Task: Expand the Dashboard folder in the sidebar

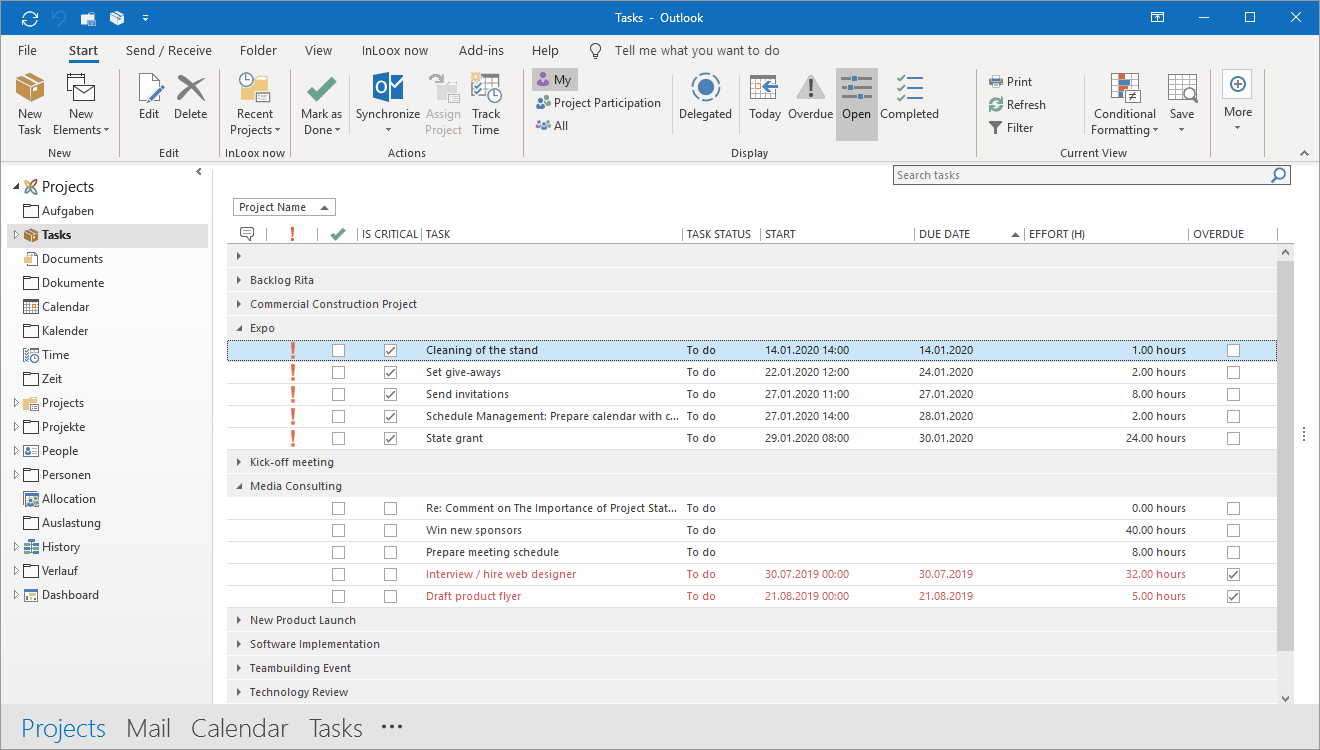Action: 16,595
